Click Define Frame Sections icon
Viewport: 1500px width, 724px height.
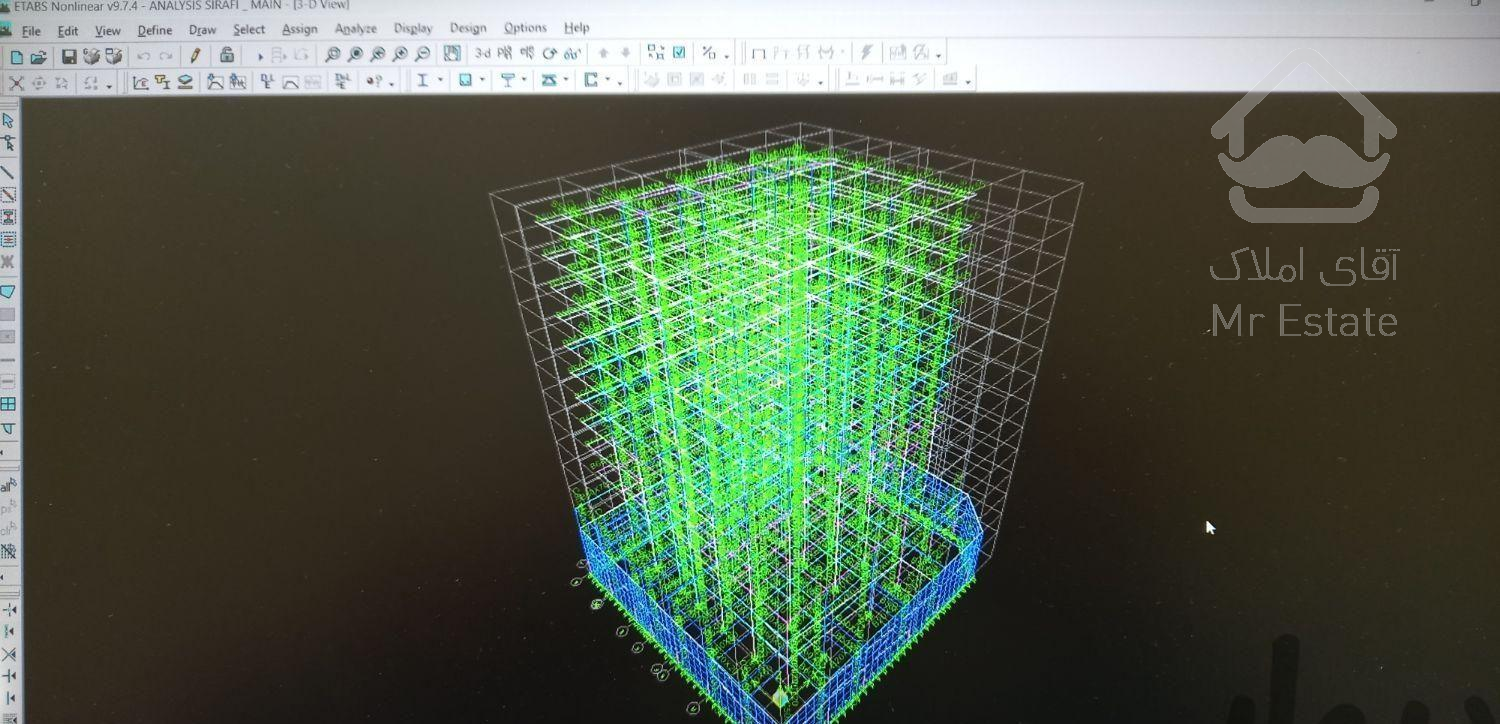point(163,82)
